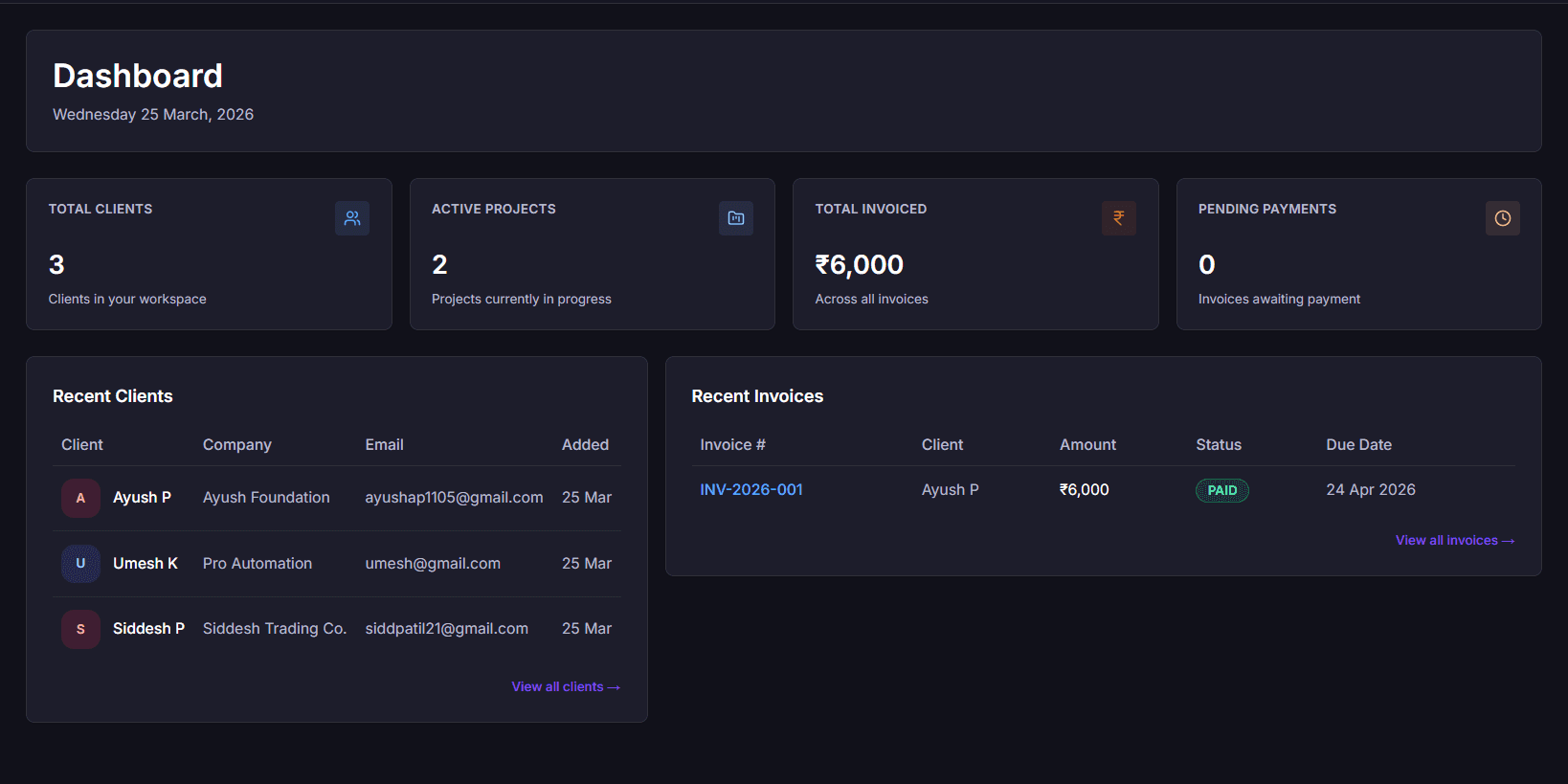Select the Ayush P client name
The image size is (1568, 784).
pos(142,498)
